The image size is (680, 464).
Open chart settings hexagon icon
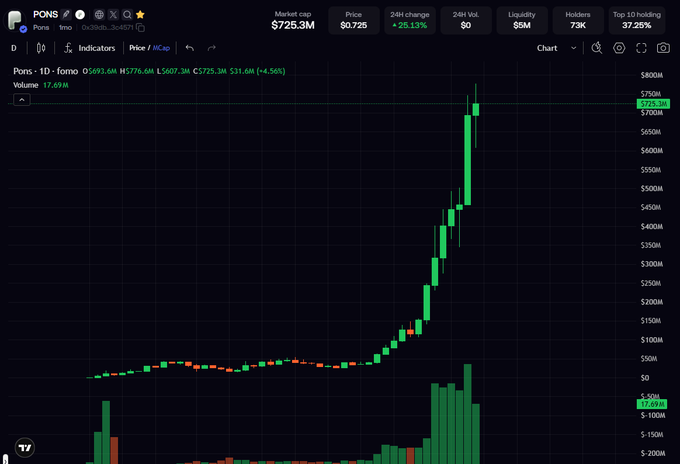click(x=619, y=48)
